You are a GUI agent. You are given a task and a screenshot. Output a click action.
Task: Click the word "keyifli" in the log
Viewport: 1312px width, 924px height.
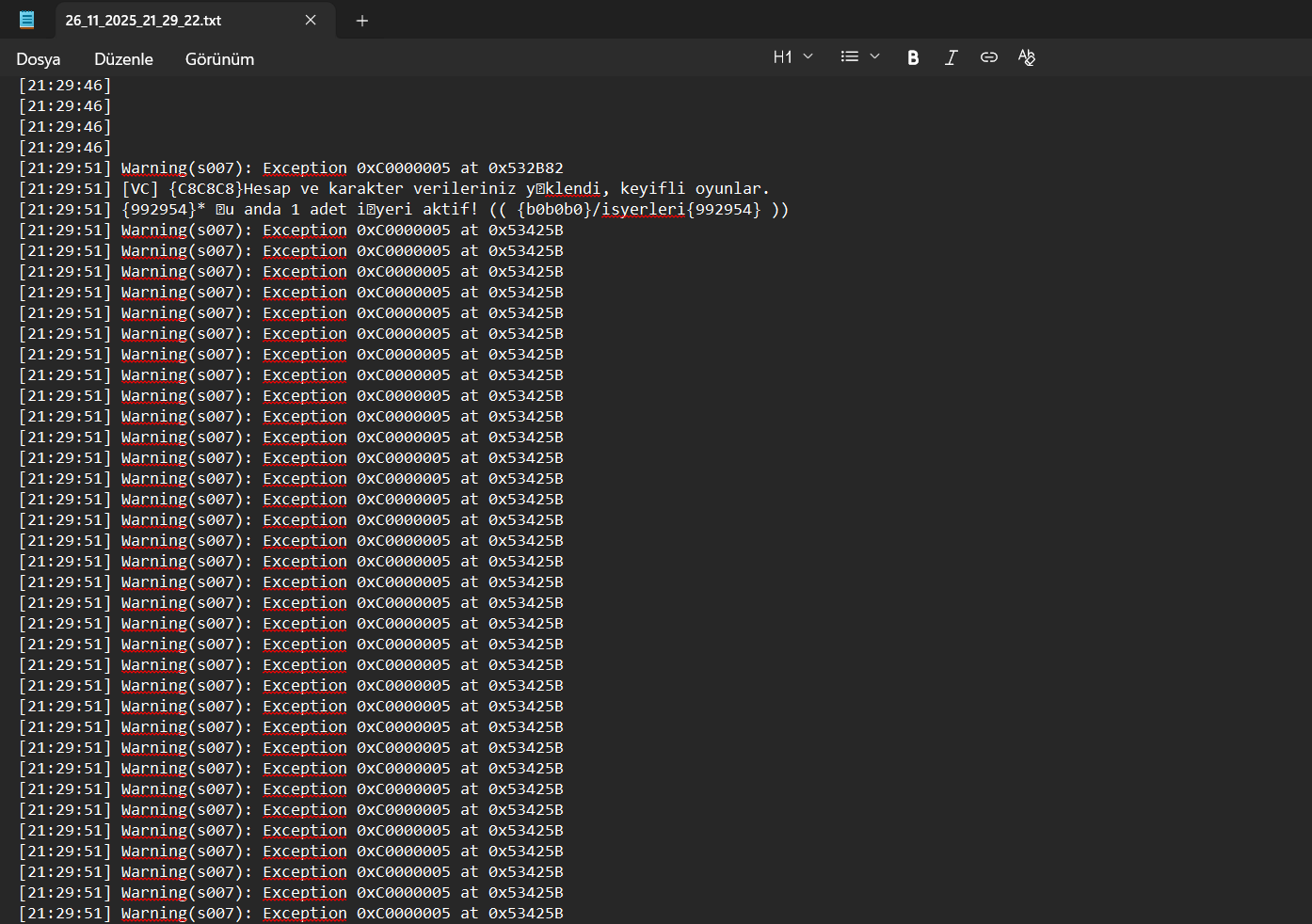(x=652, y=189)
